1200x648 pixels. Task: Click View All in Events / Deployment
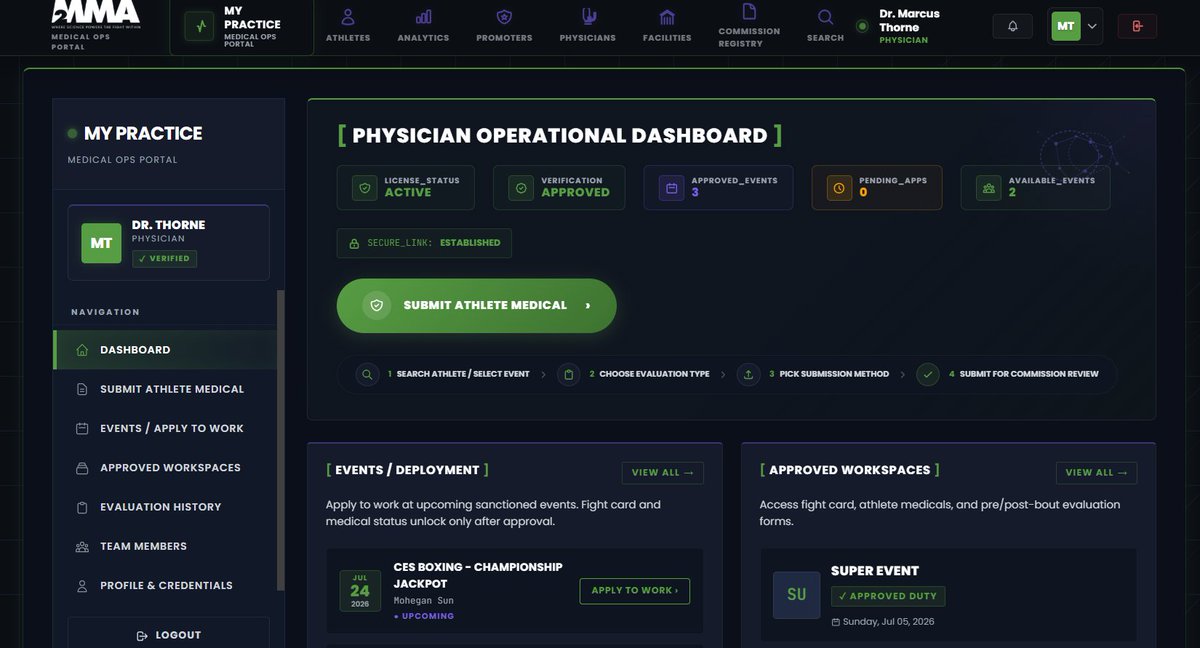(663, 472)
